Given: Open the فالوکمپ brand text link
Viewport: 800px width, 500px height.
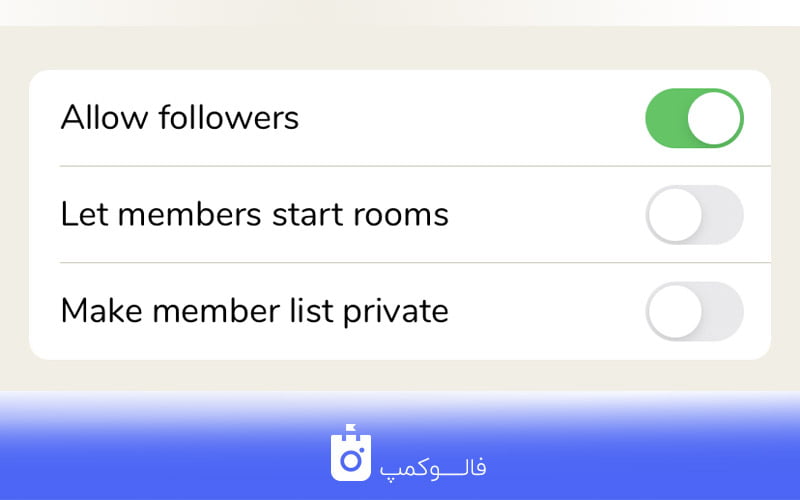Looking at the screenshot, I should click(433, 468).
